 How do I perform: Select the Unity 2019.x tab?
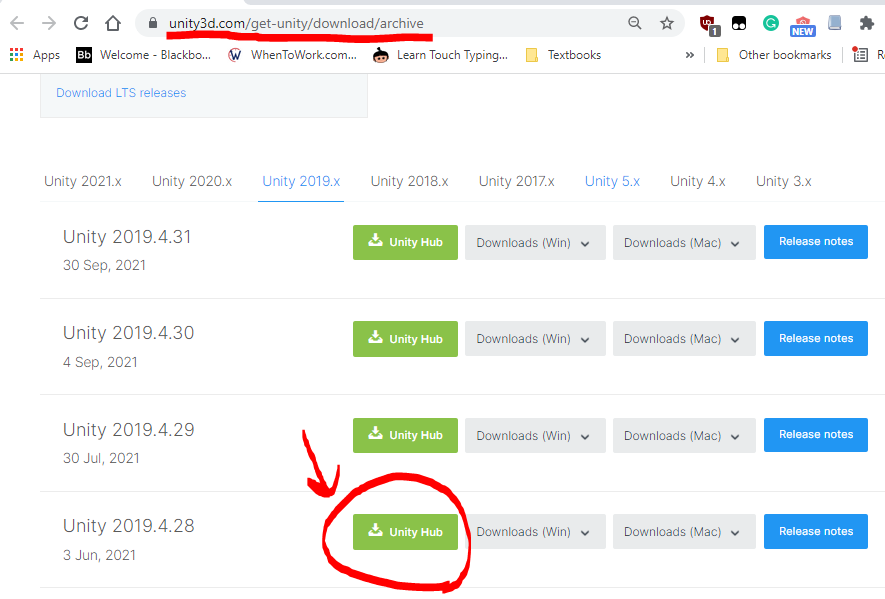tap(301, 181)
